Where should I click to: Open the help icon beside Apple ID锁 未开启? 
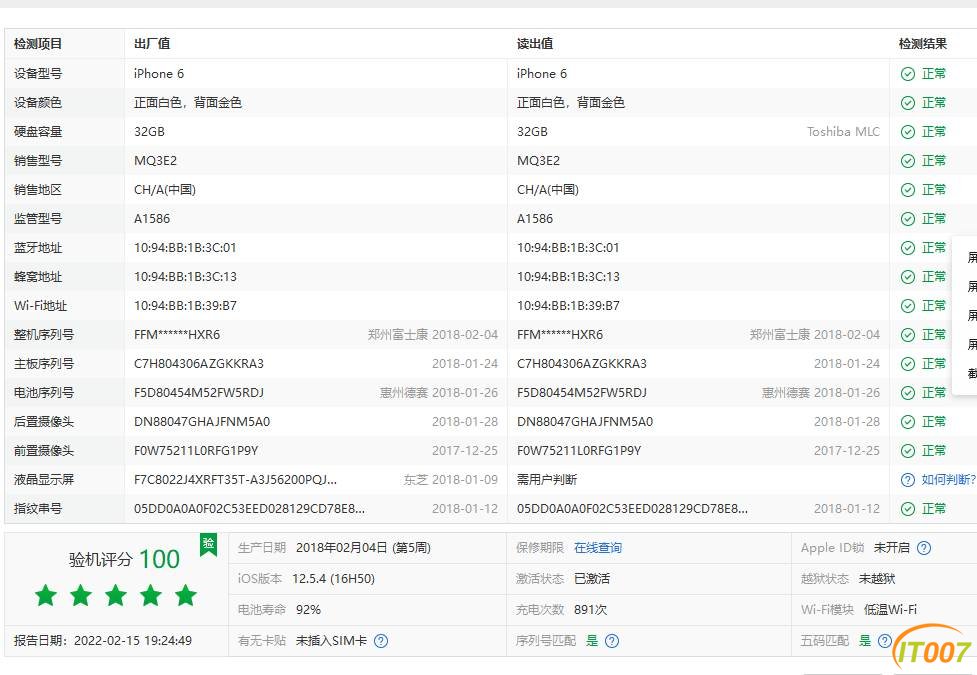pyautogui.click(x=924, y=548)
